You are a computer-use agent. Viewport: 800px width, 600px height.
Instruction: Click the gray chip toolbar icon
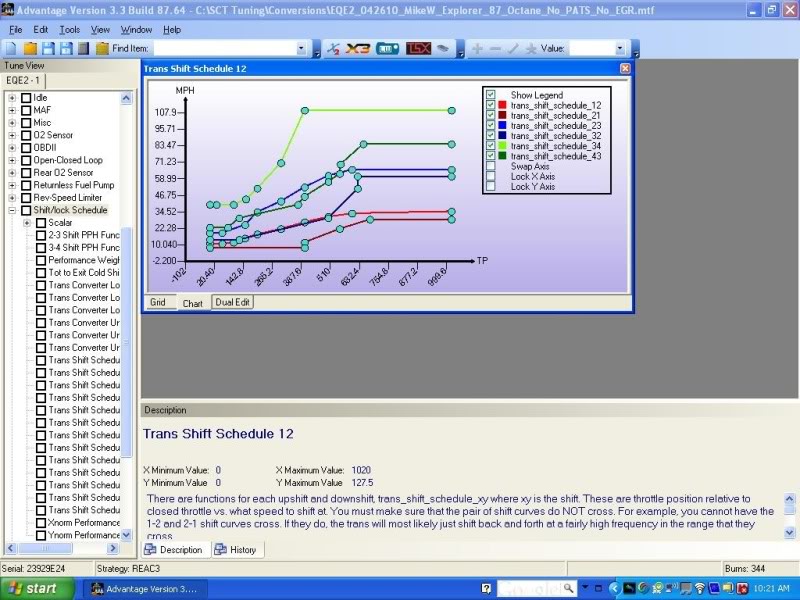point(443,48)
